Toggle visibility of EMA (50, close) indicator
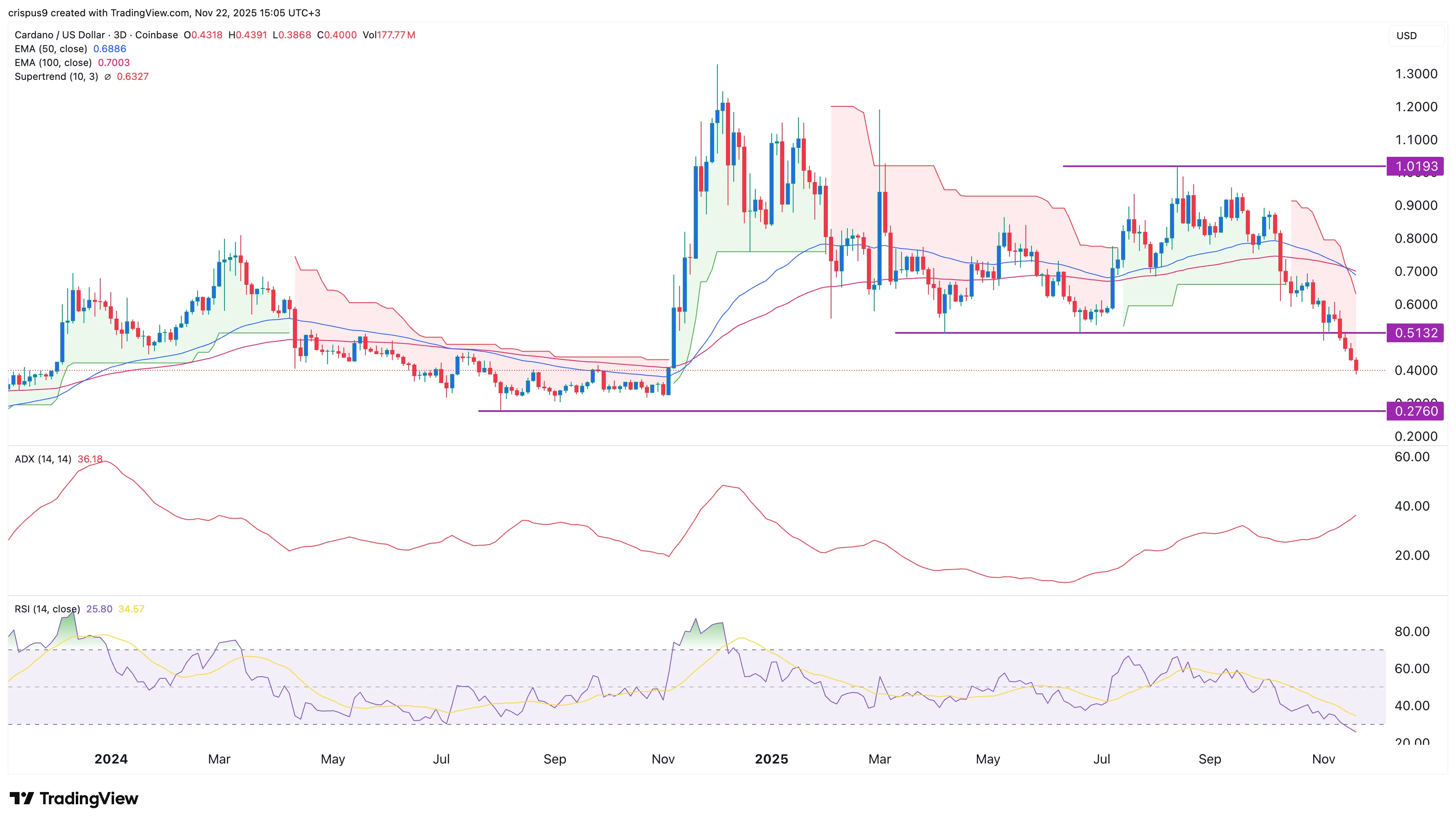This screenshot has height=823, width=1456. tap(51, 48)
